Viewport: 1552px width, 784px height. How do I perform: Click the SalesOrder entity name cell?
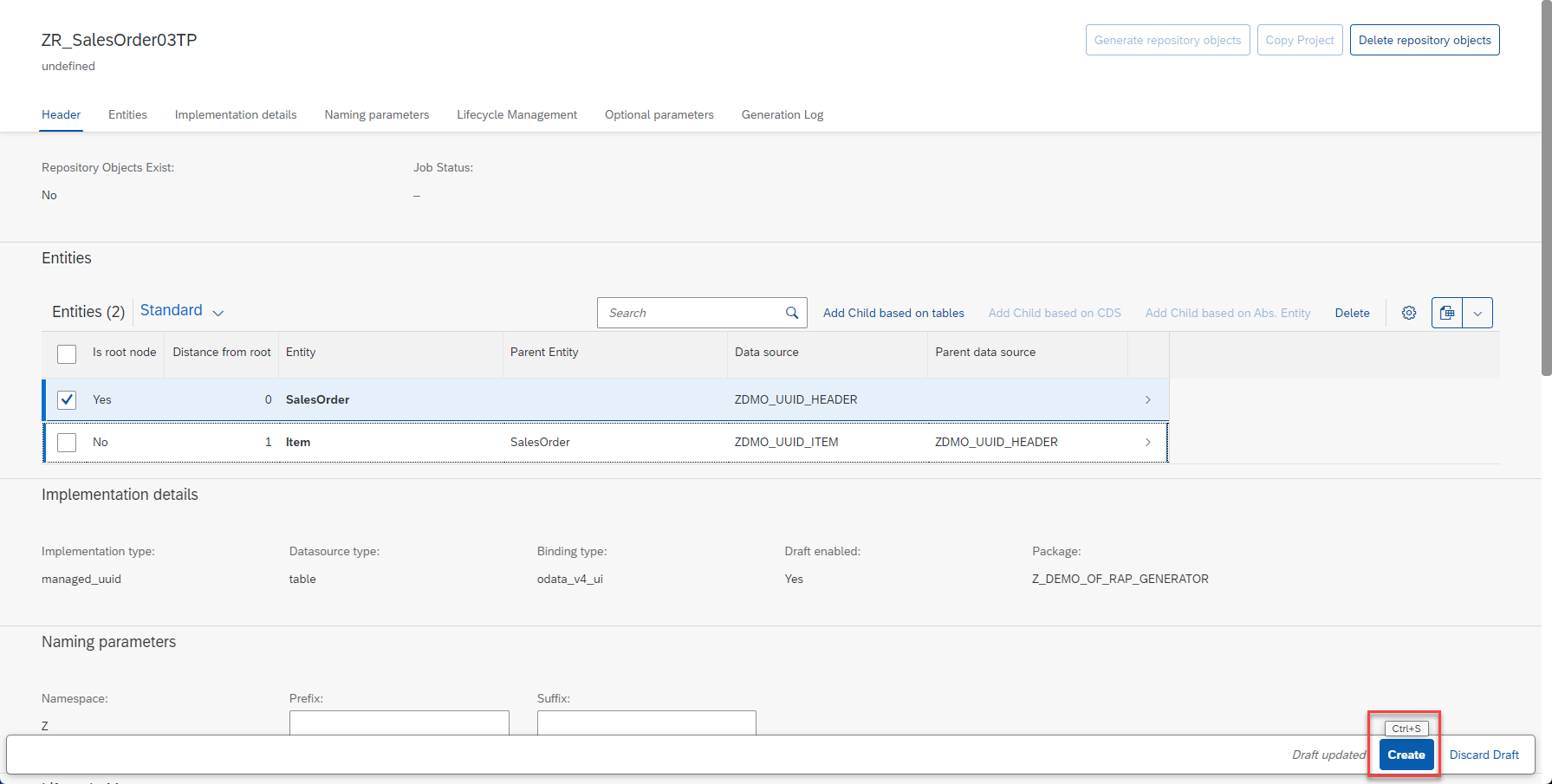pyautogui.click(x=318, y=399)
